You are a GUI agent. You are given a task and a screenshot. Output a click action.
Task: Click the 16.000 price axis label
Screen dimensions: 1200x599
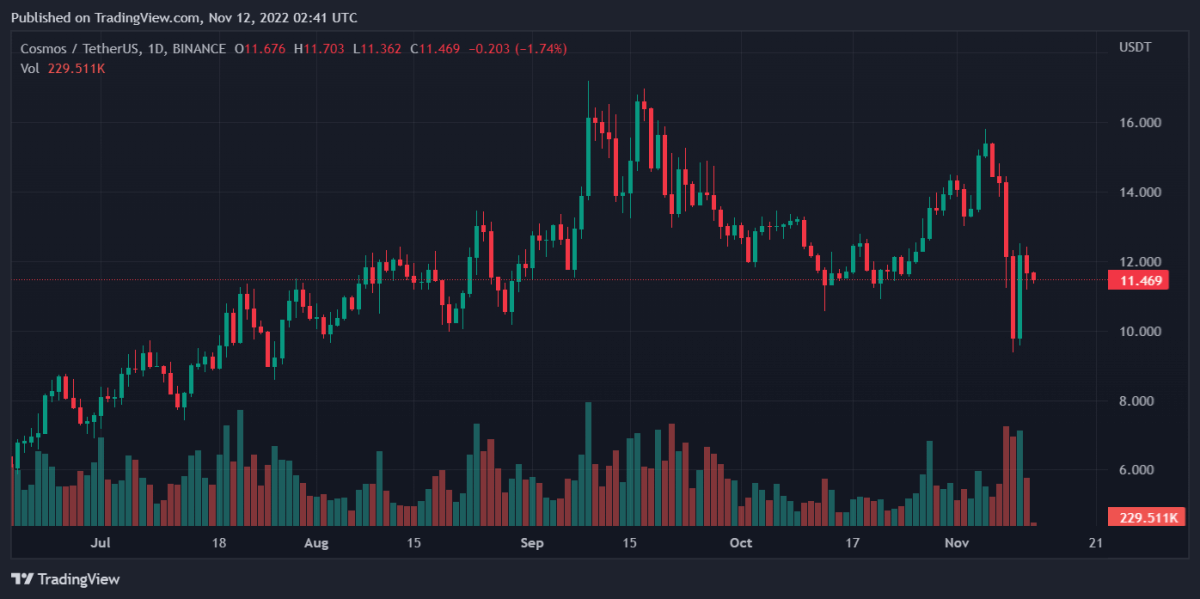coord(1140,123)
